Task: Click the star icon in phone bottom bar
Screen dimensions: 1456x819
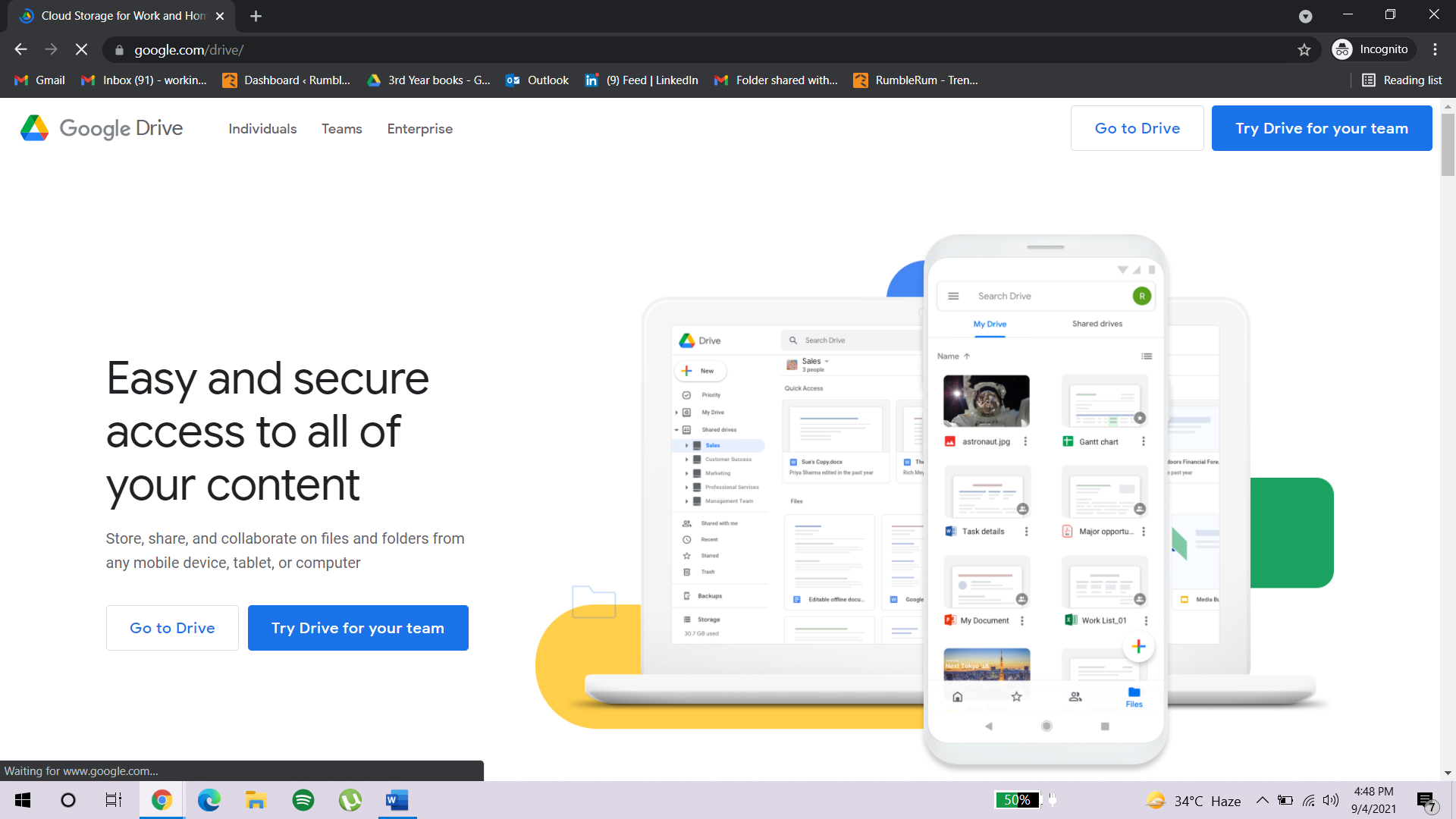Action: pos(1016,697)
